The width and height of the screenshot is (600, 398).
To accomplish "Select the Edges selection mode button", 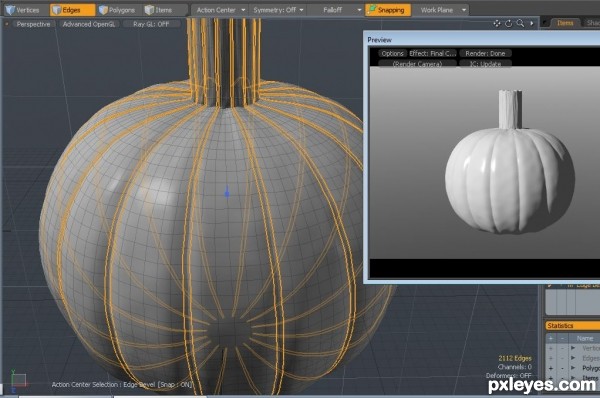I will click(x=72, y=10).
